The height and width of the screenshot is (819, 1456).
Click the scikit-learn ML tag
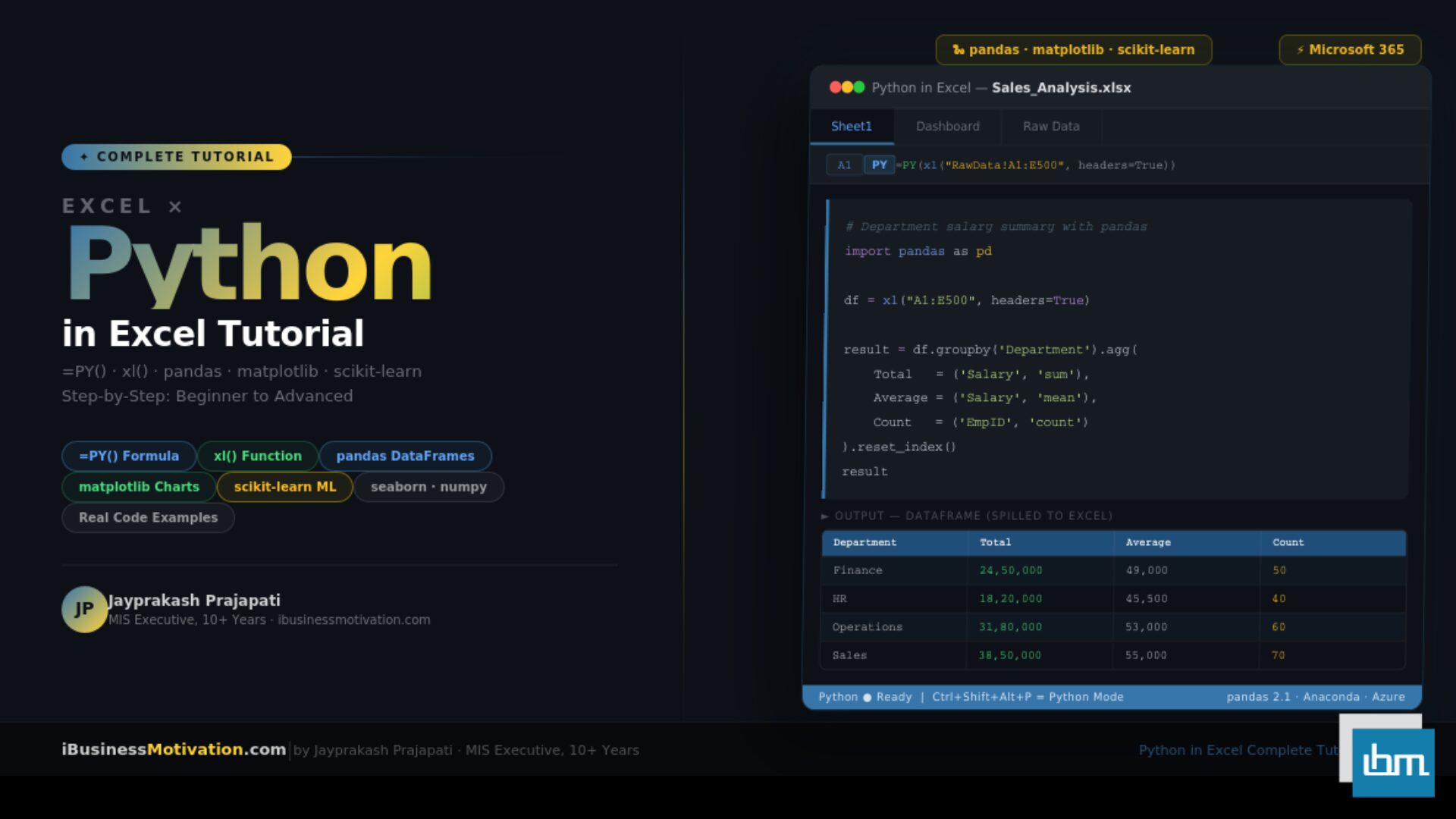coord(284,487)
